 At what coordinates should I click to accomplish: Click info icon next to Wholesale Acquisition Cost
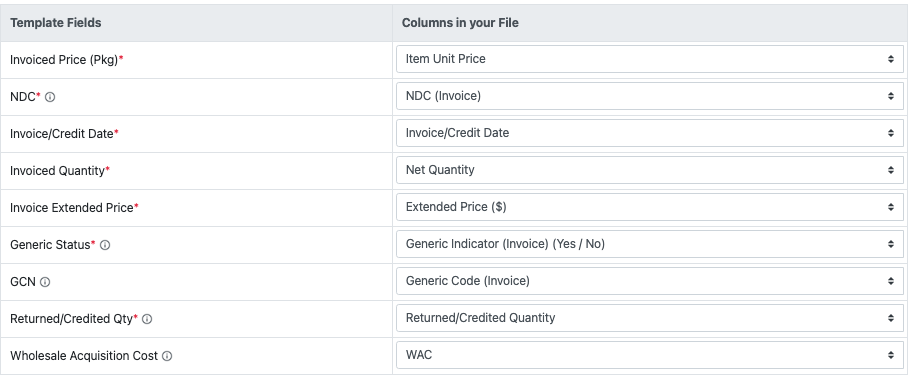pyautogui.click(x=167, y=356)
